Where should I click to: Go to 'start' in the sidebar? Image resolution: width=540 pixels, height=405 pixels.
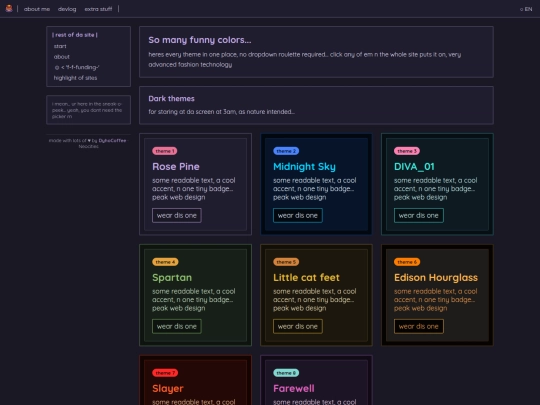(x=60, y=46)
